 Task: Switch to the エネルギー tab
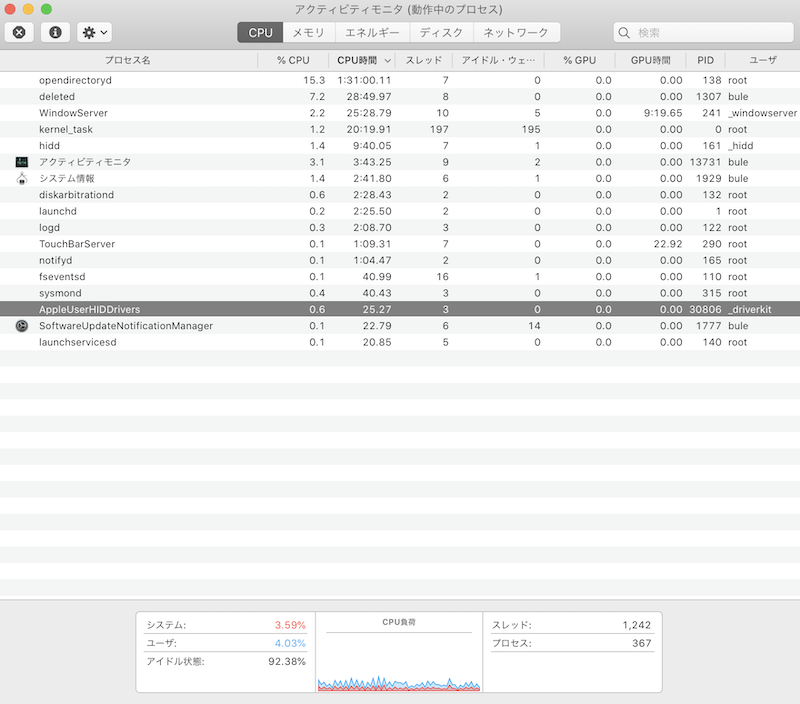click(372, 33)
